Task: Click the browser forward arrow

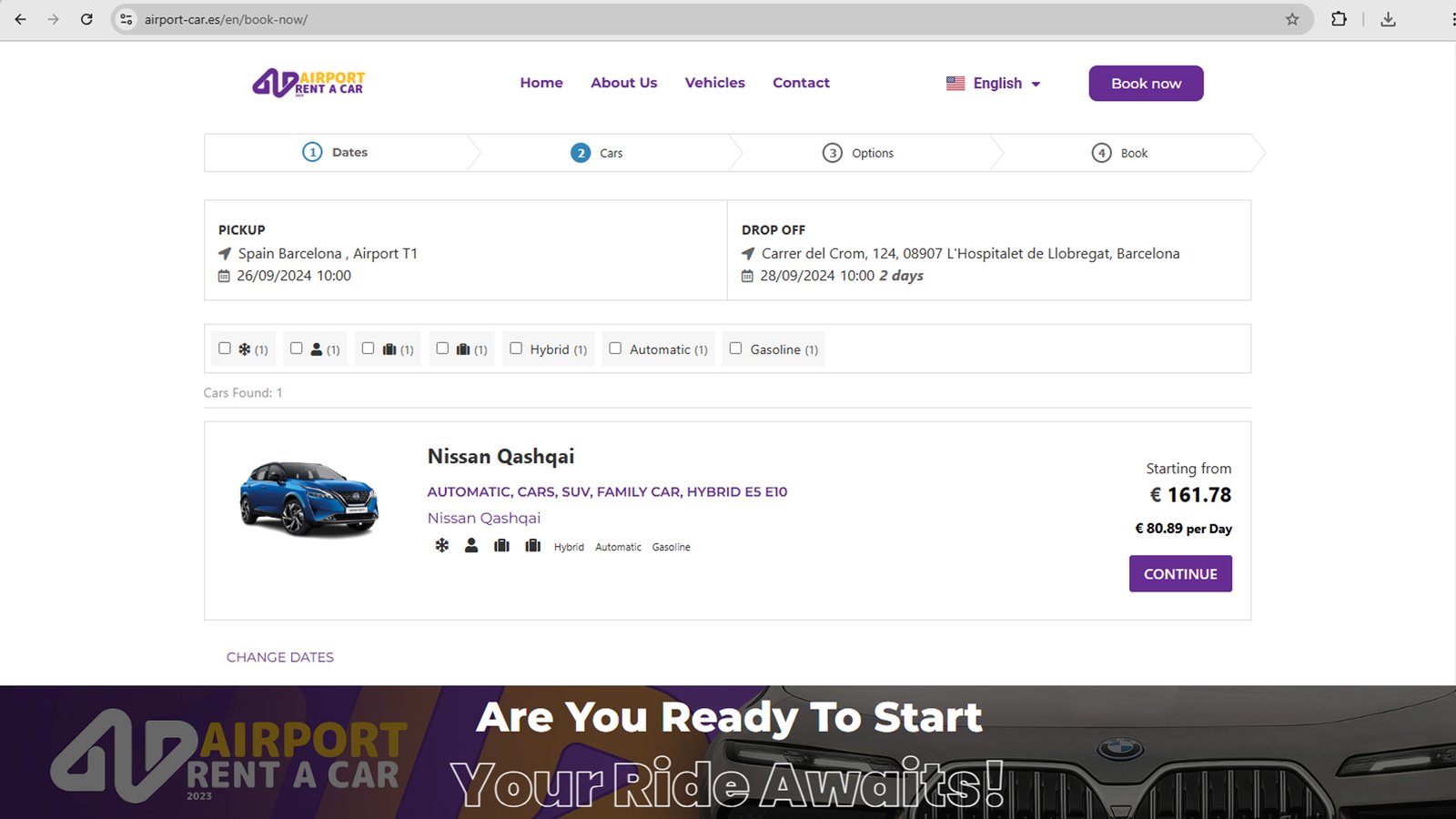Action: 53,19
